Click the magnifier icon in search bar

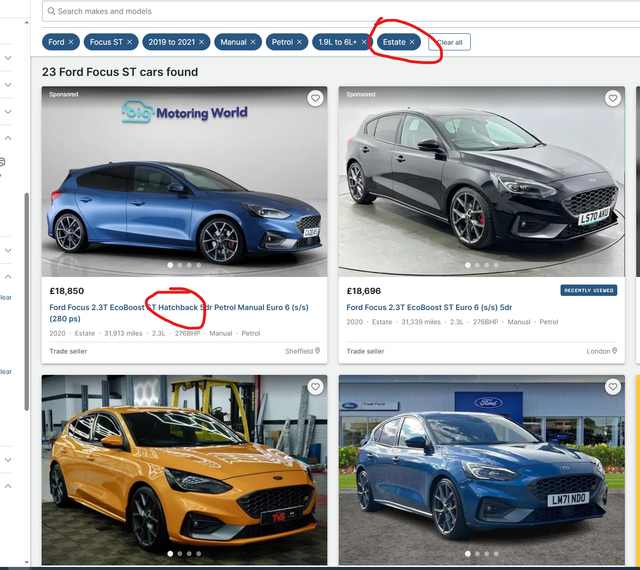51,11
